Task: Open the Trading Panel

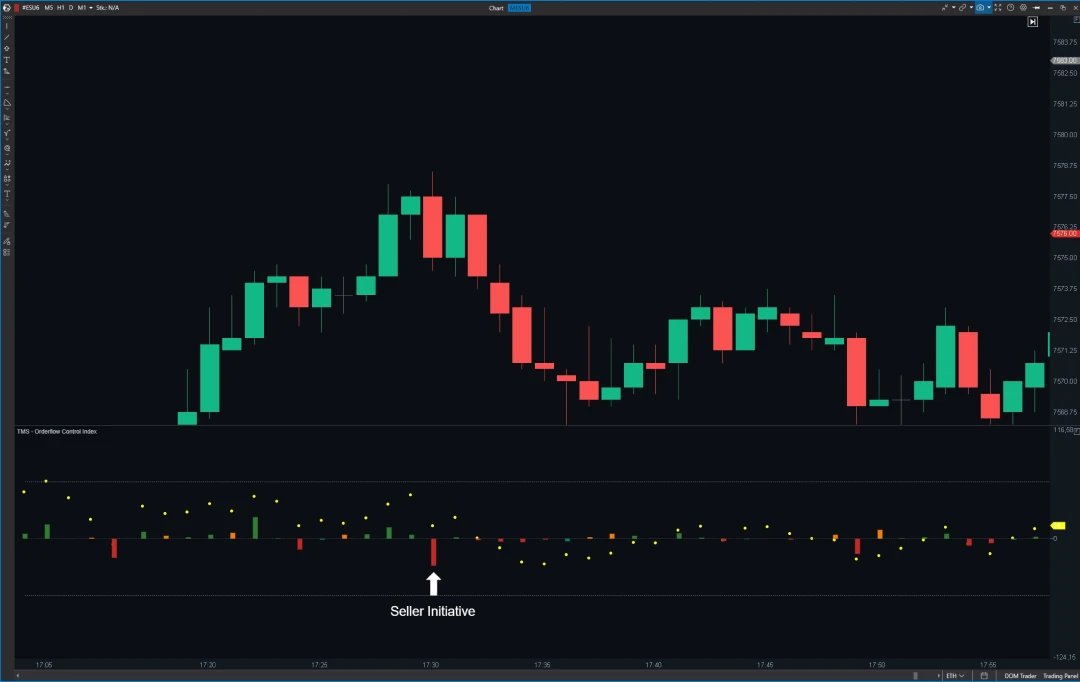Action: click(1061, 676)
